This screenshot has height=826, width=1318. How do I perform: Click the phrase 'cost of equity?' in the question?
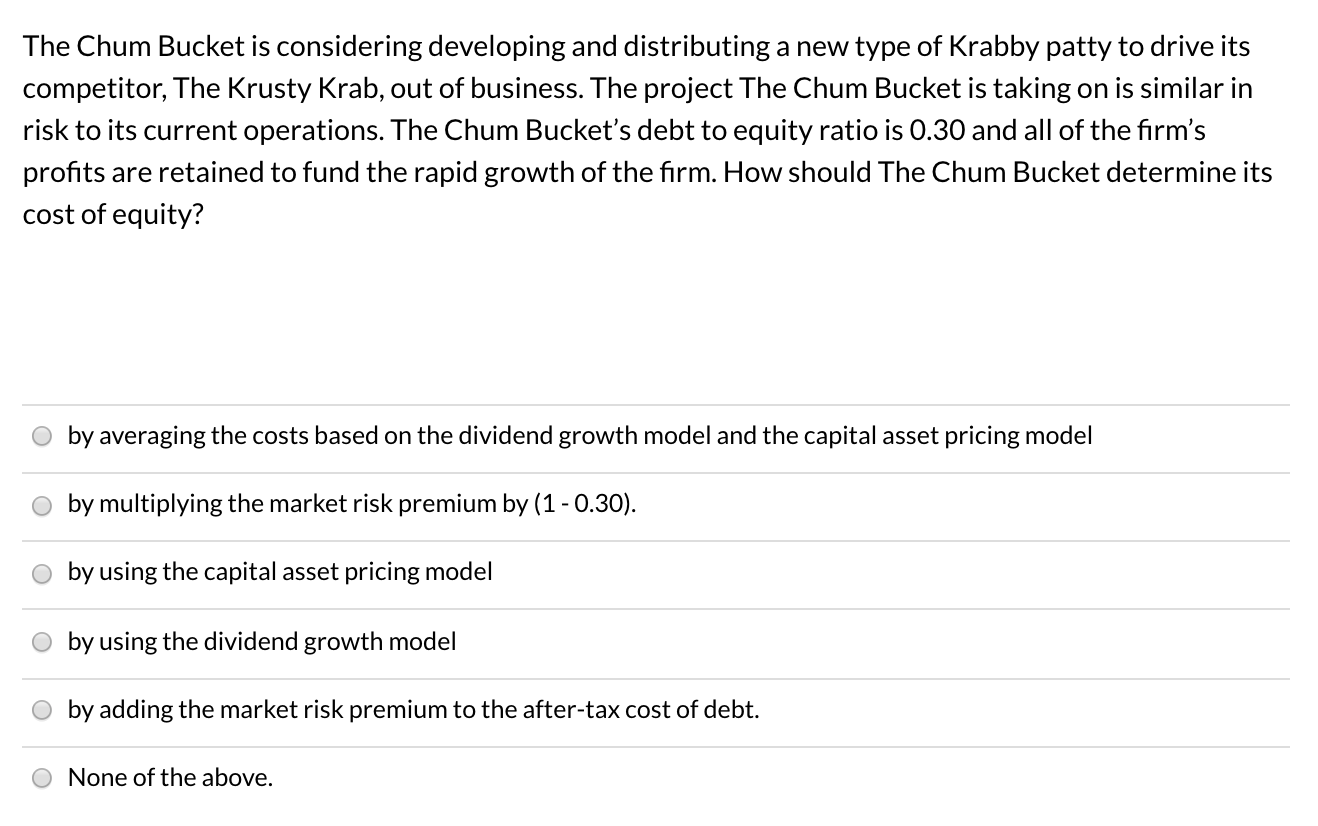click(x=112, y=213)
